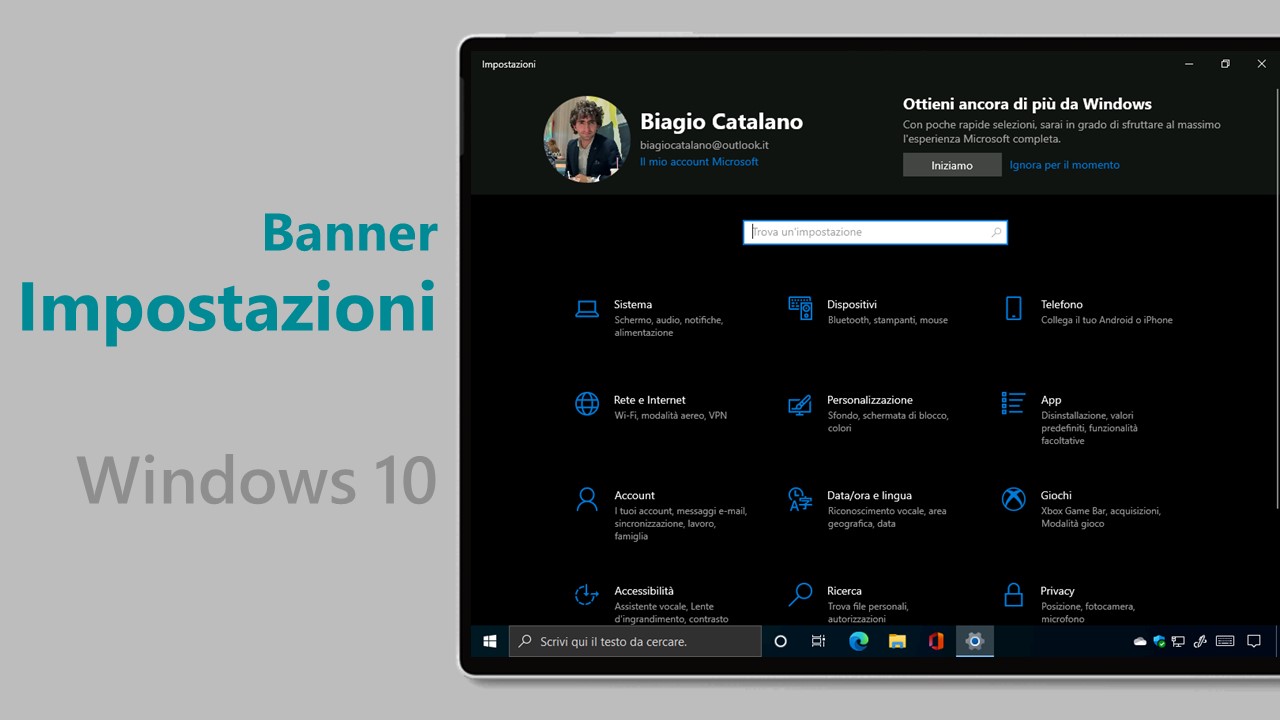Click the Windows Start button
Viewport: 1280px width, 720px height.
click(490, 641)
